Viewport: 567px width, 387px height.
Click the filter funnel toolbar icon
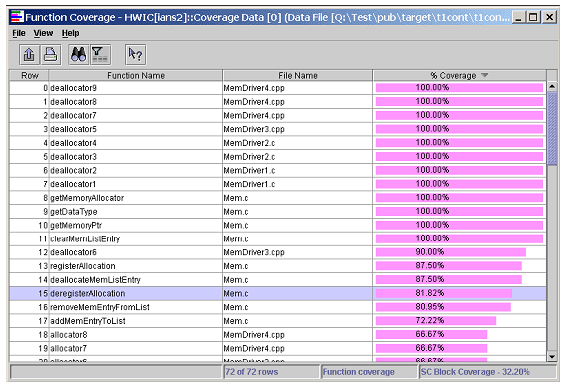click(x=100, y=55)
